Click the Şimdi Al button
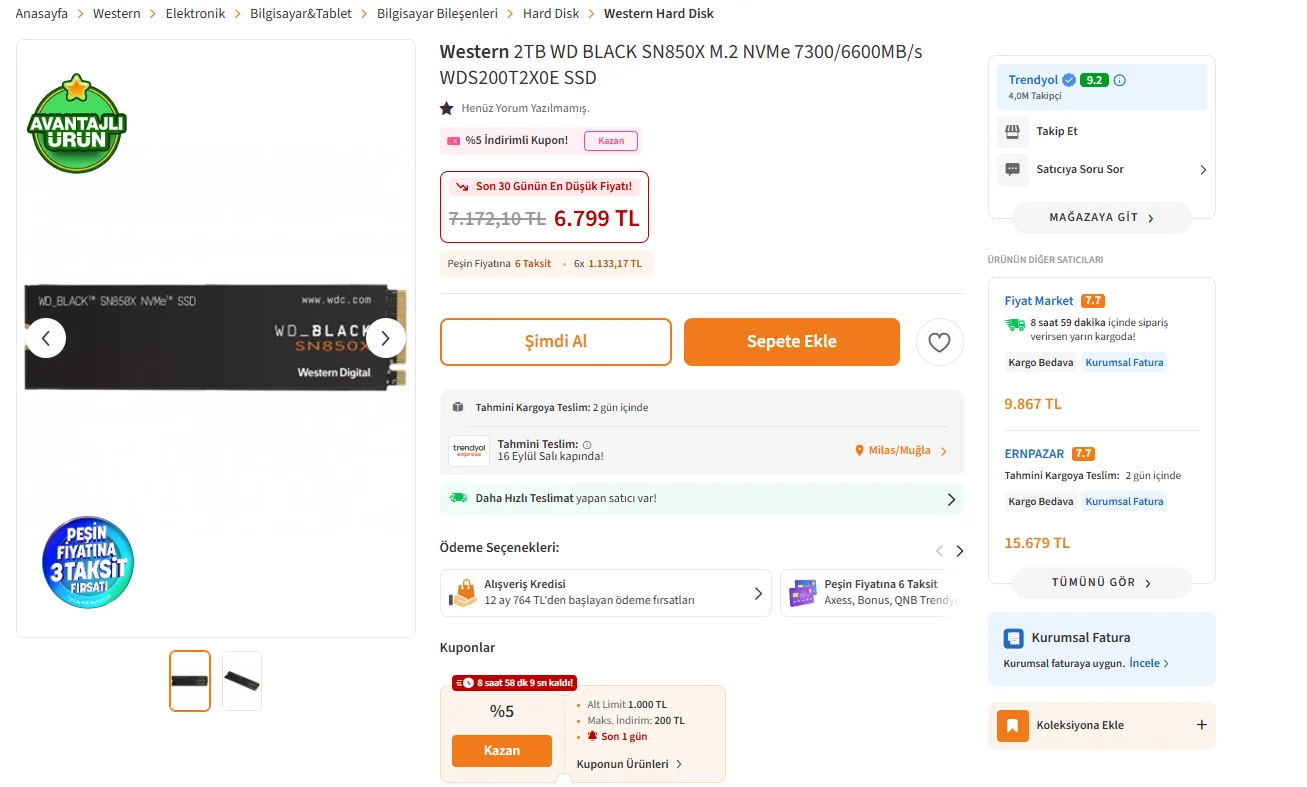The width and height of the screenshot is (1307, 787). (555, 342)
